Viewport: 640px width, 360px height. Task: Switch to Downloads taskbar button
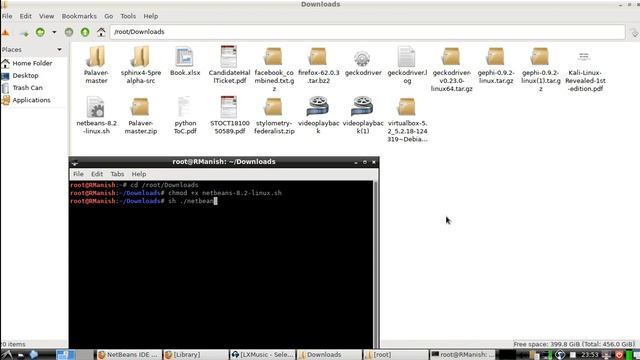(x=329, y=355)
